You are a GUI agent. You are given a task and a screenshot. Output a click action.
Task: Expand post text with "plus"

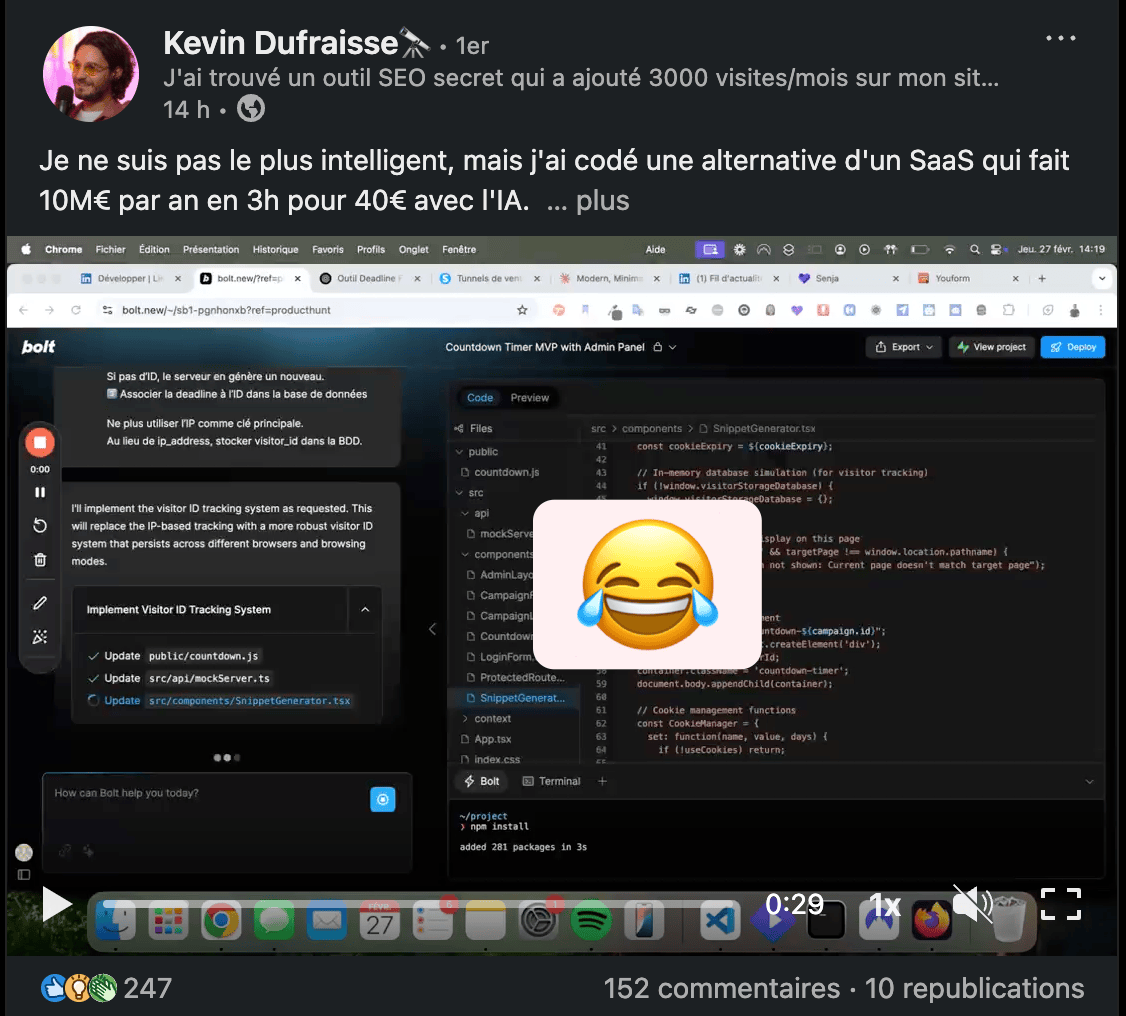point(602,201)
